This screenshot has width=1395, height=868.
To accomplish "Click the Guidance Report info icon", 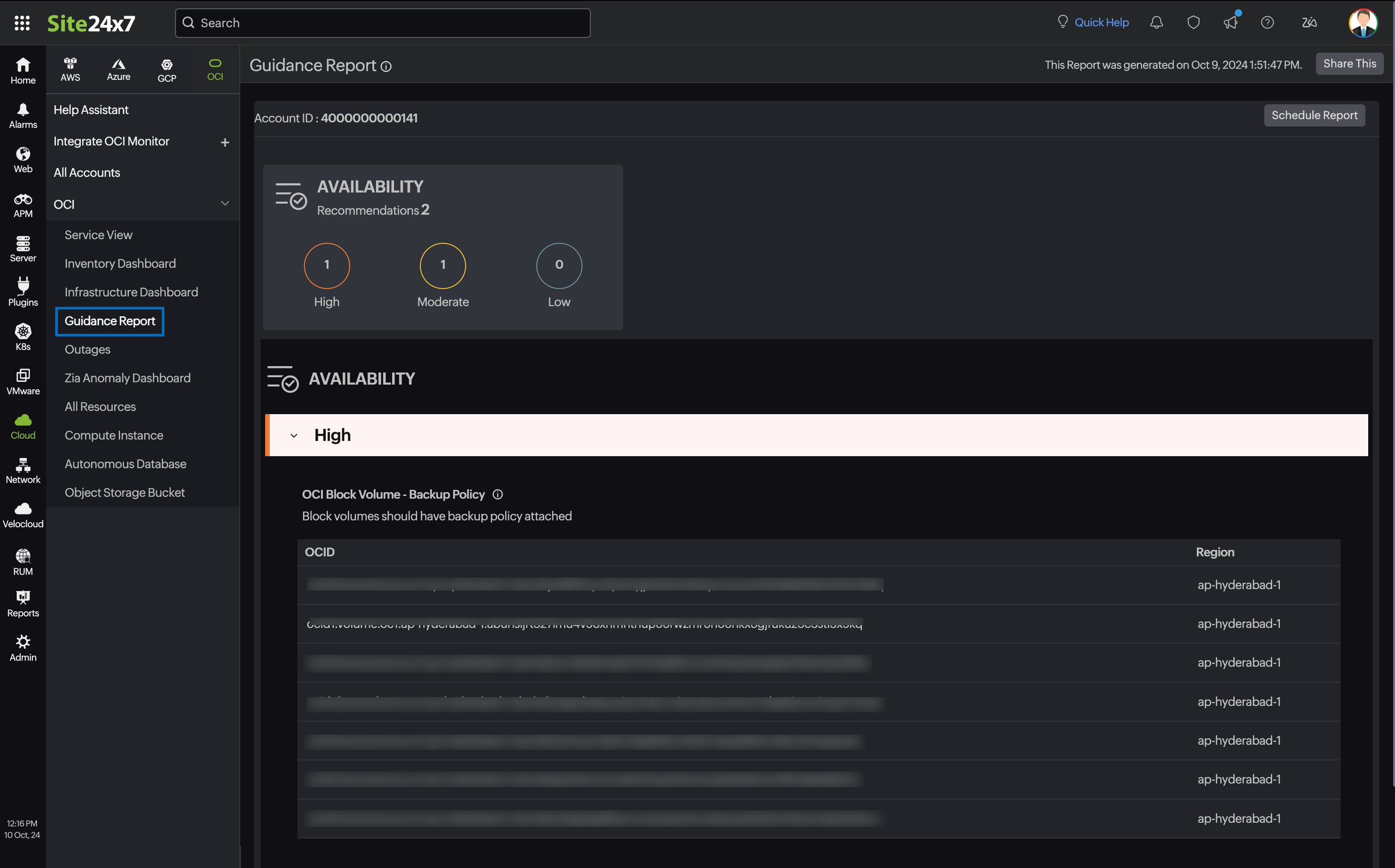I will pos(387,66).
